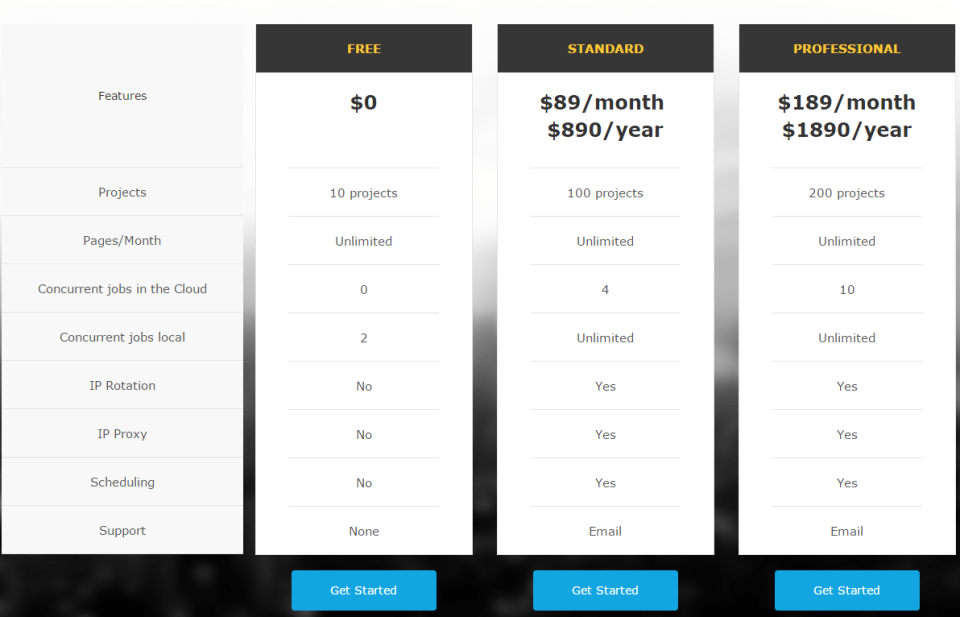Click the Scheduling feature label
This screenshot has height=617, width=960.
click(122, 482)
